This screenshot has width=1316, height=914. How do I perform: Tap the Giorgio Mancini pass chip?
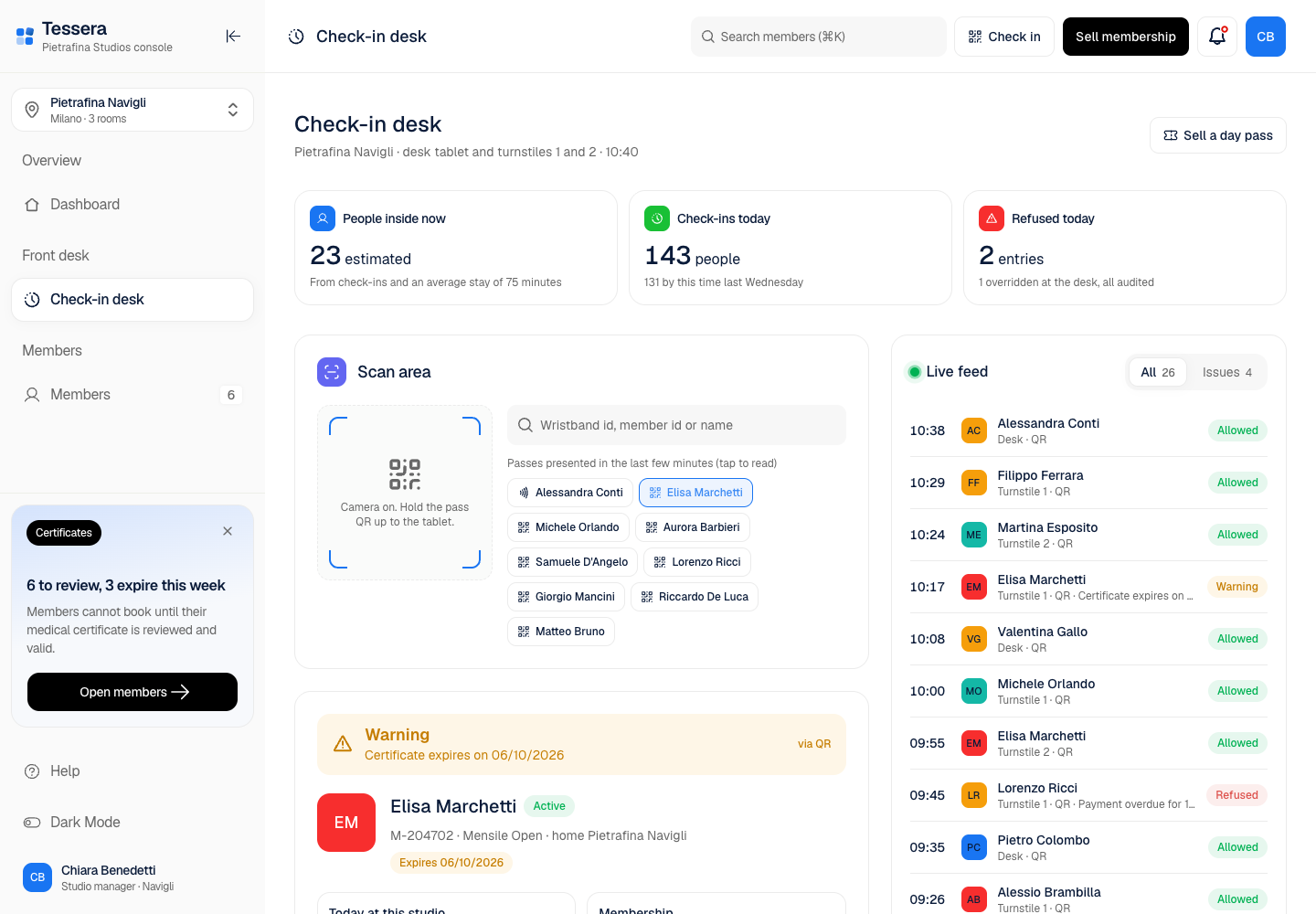(566, 597)
